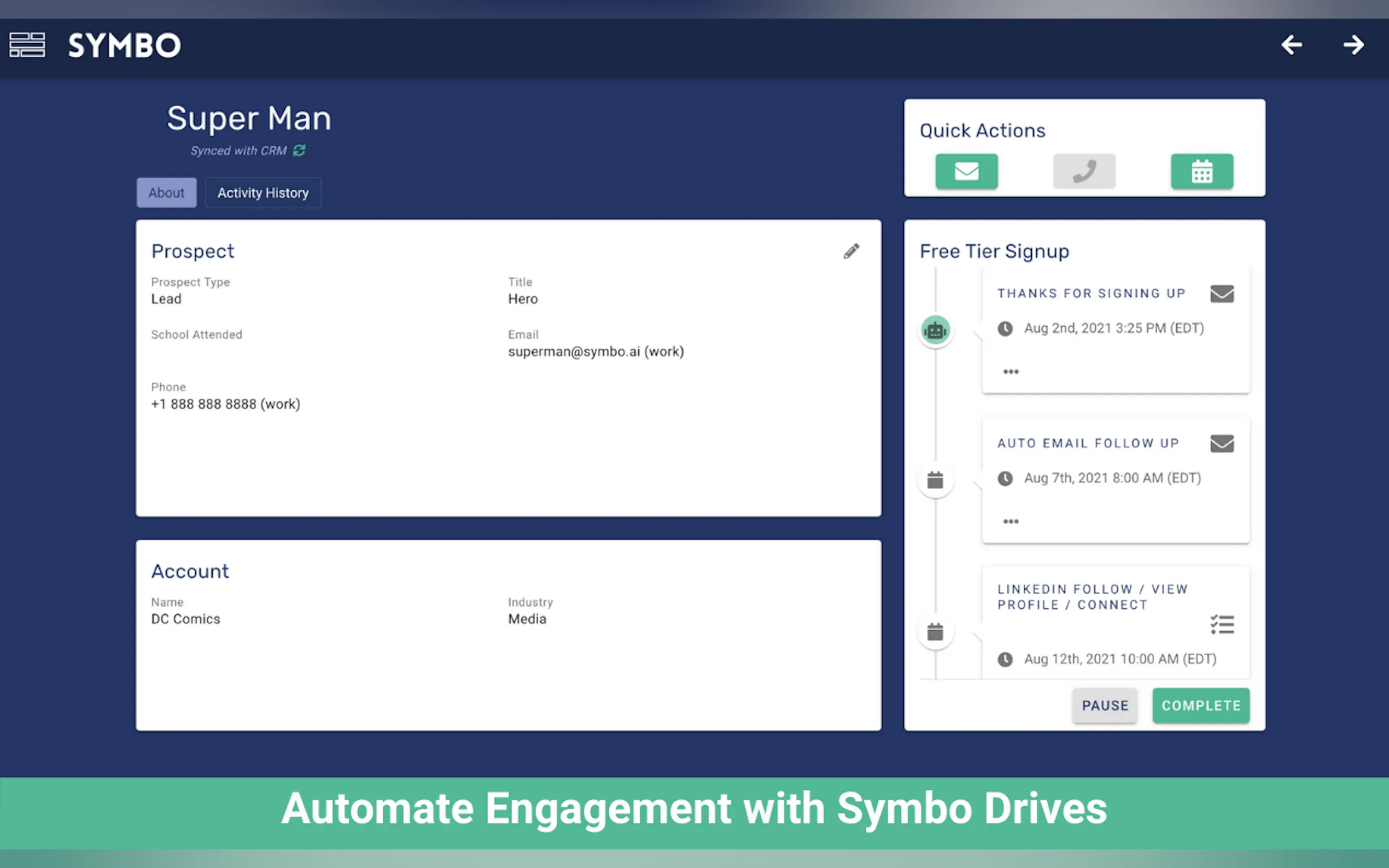The width and height of the screenshot is (1389, 868).
Task: Edit Prospect details with pencil icon
Action: [x=851, y=251]
